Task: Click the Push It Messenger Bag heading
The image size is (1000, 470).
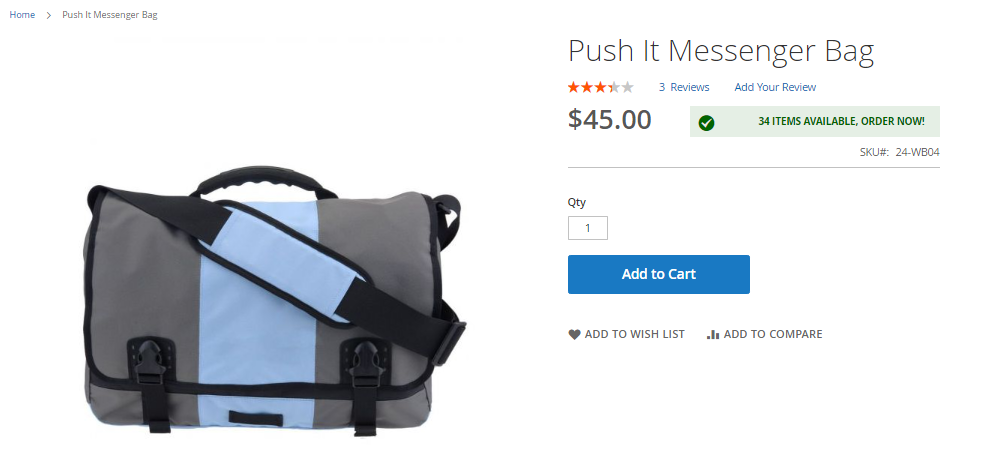Action: point(721,52)
